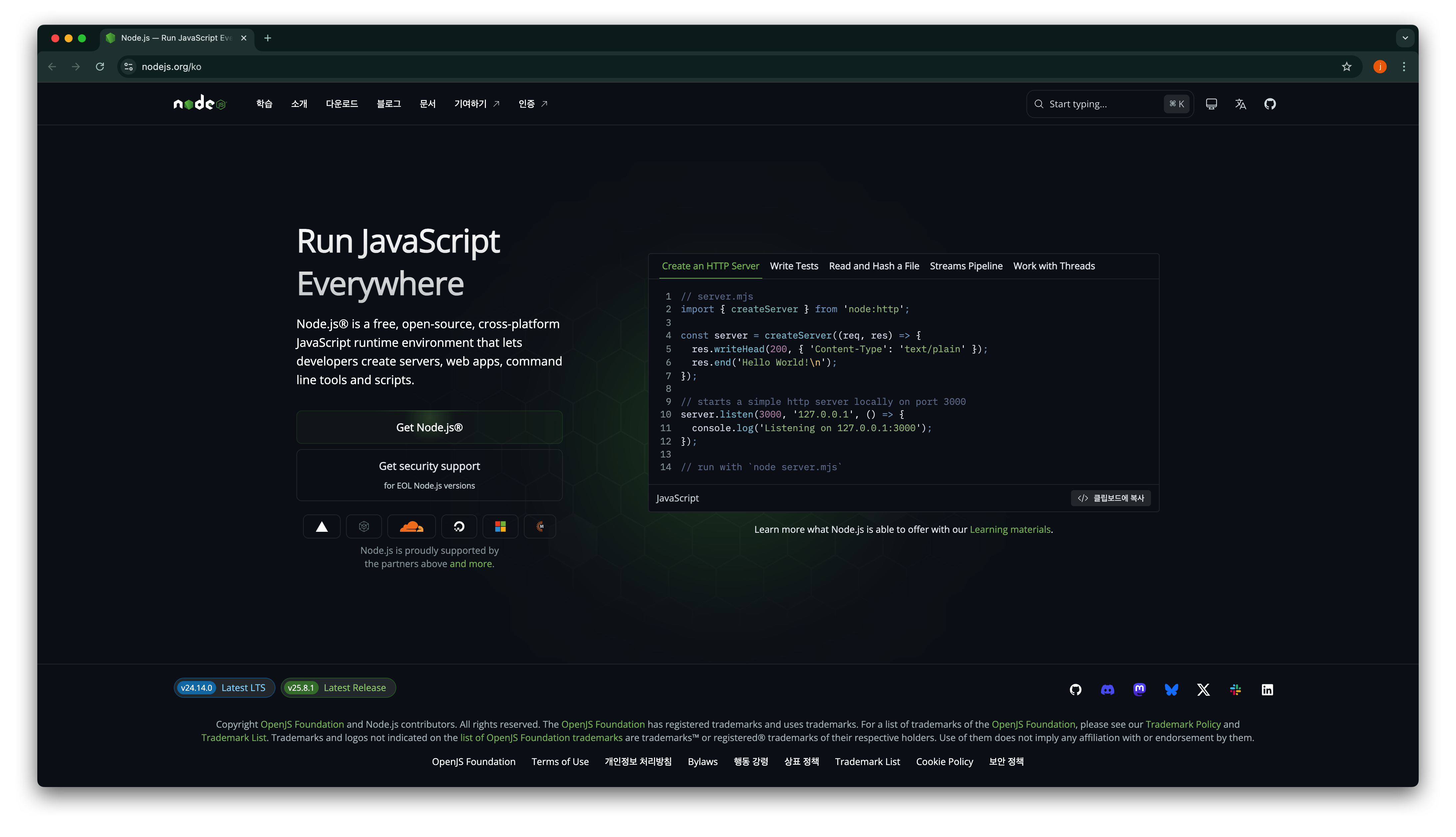1456x837 pixels.
Task: Click the DigitalOcean partner logo
Action: 459,526
